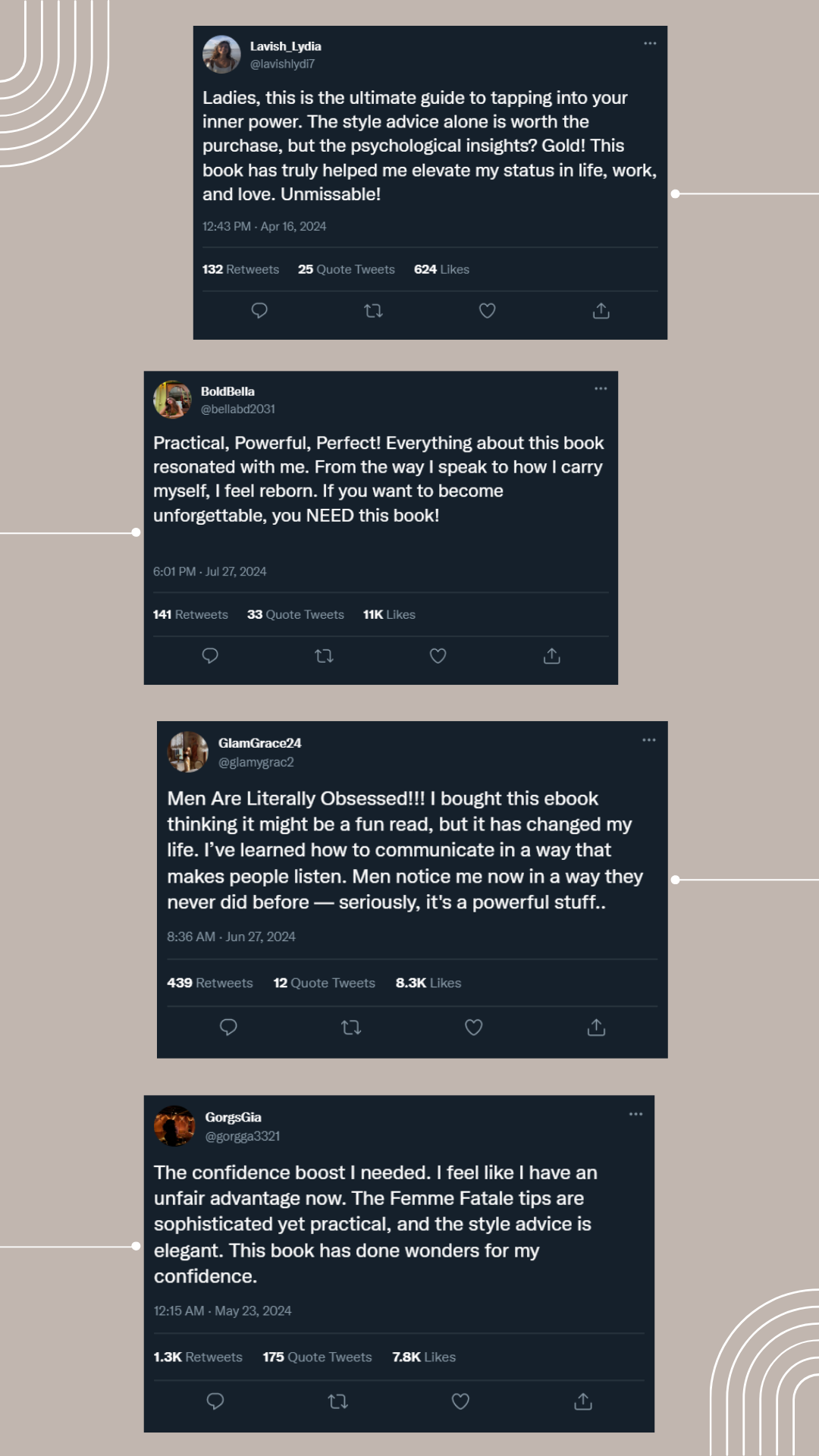Retweet the Lavish_Lydia post
Screen dimensions: 819x1456
pyautogui.click(x=373, y=311)
